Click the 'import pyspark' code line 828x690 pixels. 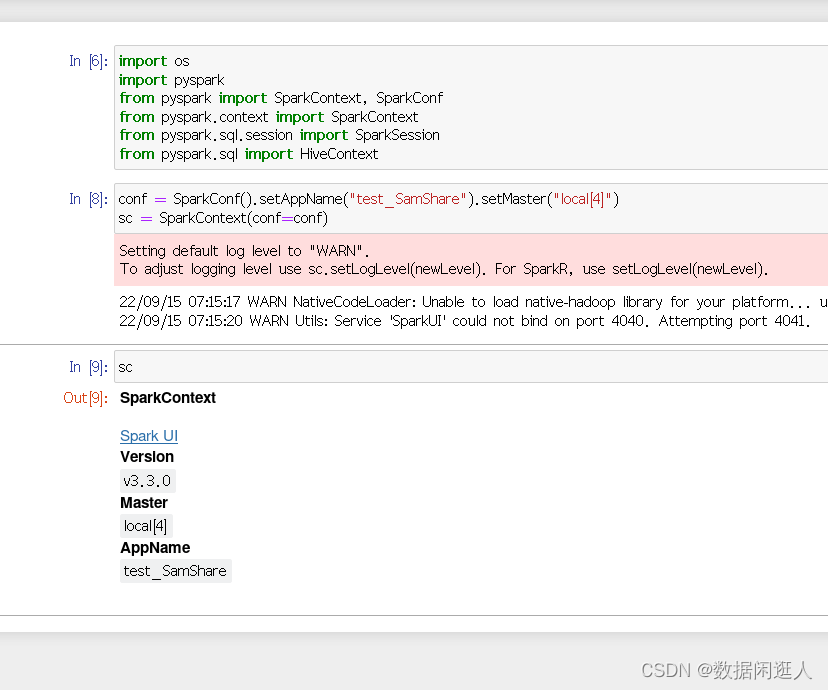click(172, 80)
